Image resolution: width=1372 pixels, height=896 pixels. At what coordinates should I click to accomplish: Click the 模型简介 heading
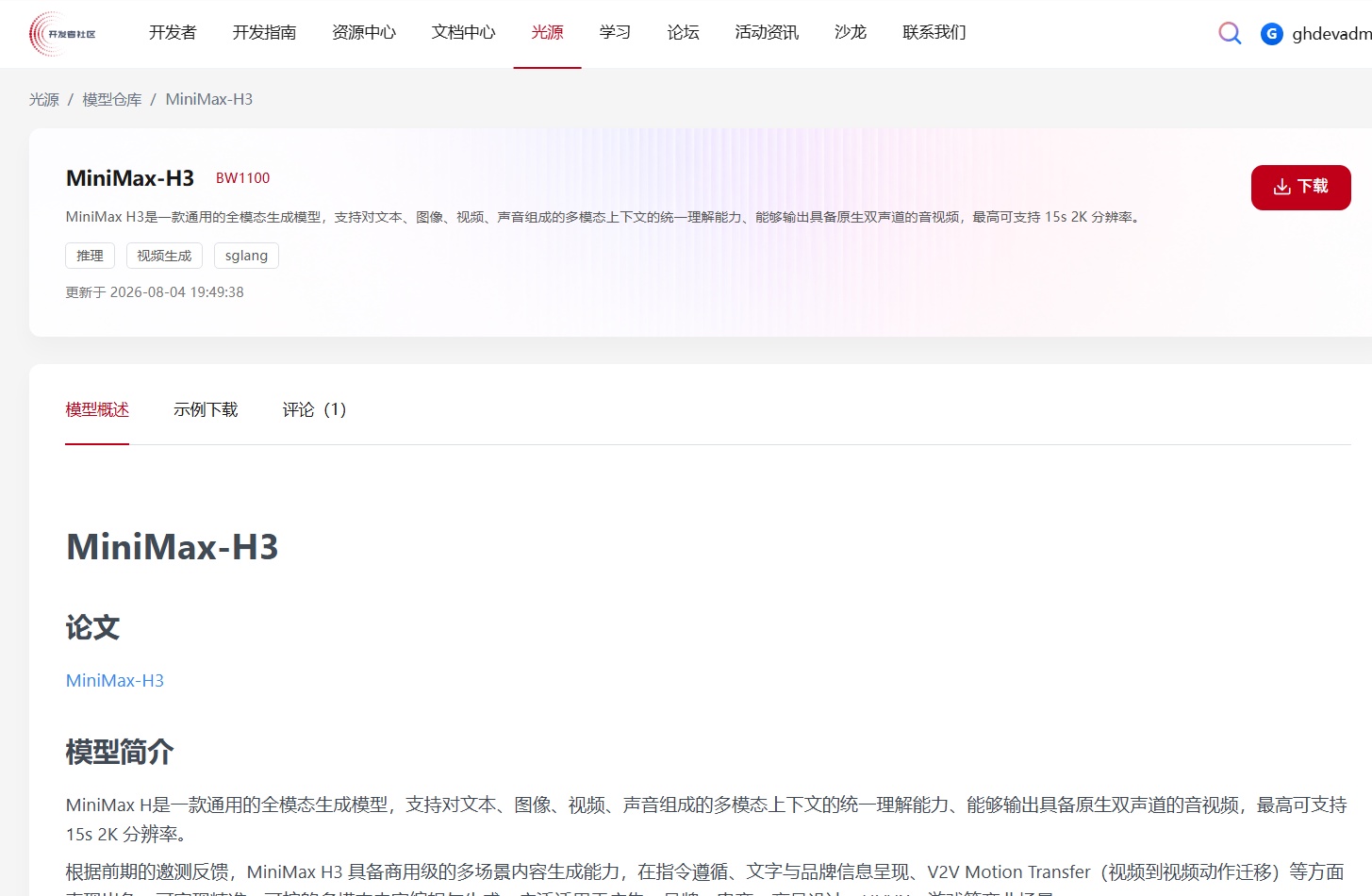pyautogui.click(x=120, y=753)
